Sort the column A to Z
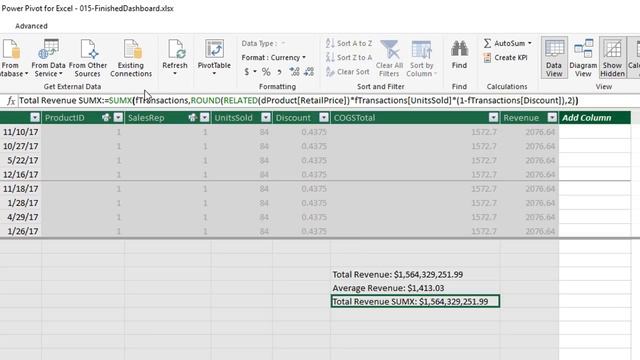This screenshot has width=640, height=360. (349, 43)
